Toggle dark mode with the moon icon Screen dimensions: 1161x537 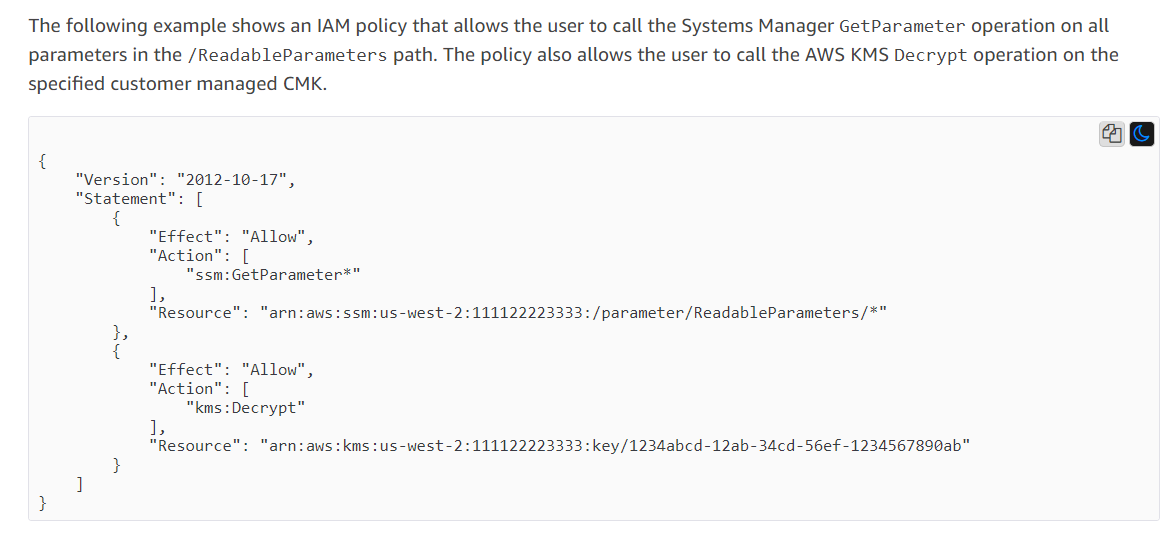tap(1141, 134)
